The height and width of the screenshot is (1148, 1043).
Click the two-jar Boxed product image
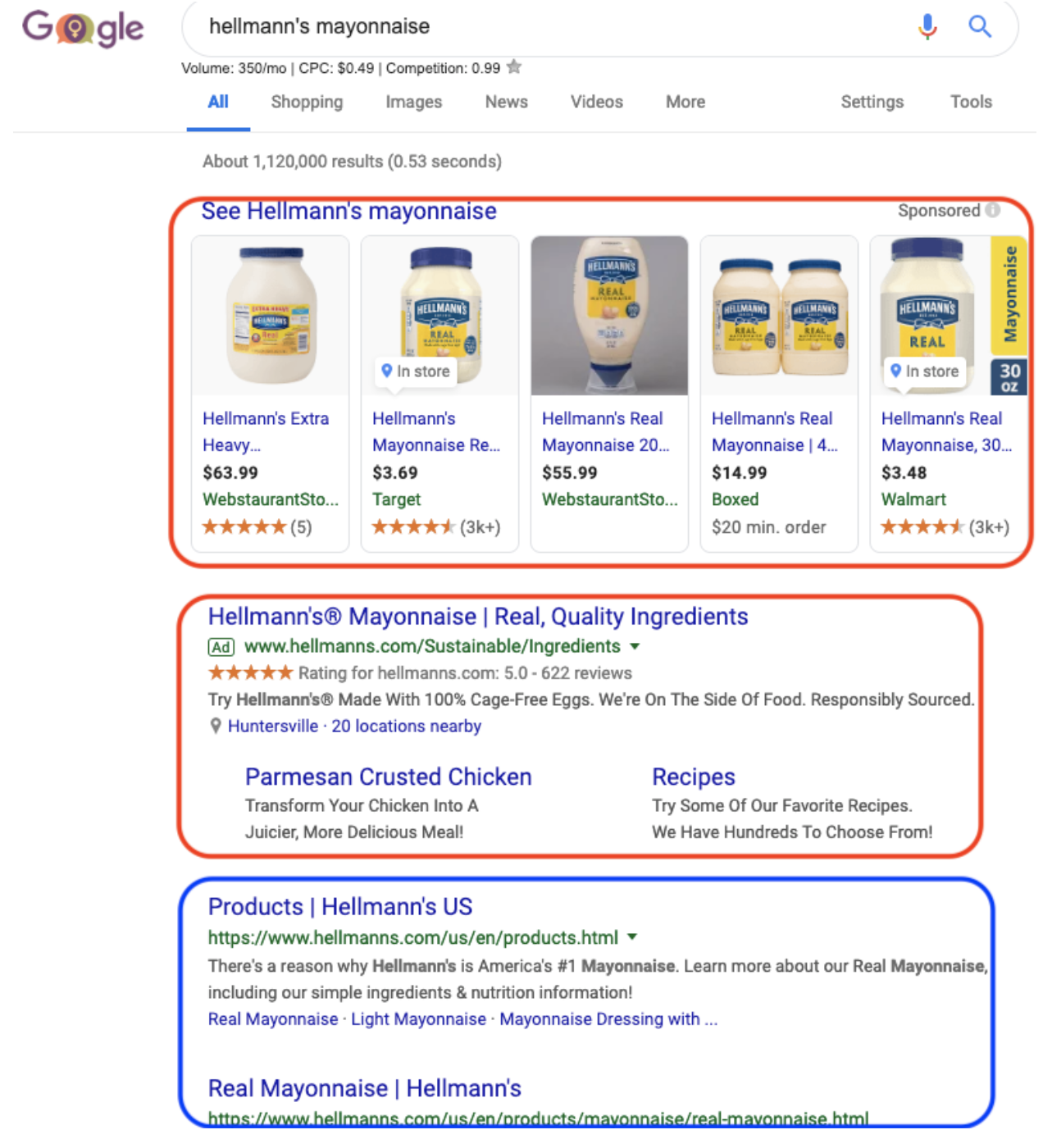(x=780, y=316)
